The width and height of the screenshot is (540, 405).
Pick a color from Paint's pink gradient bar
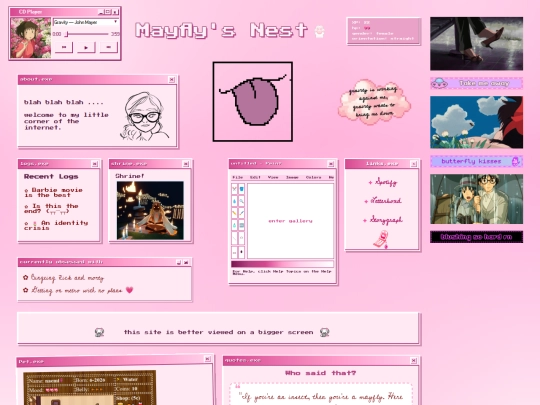[x=282, y=264]
